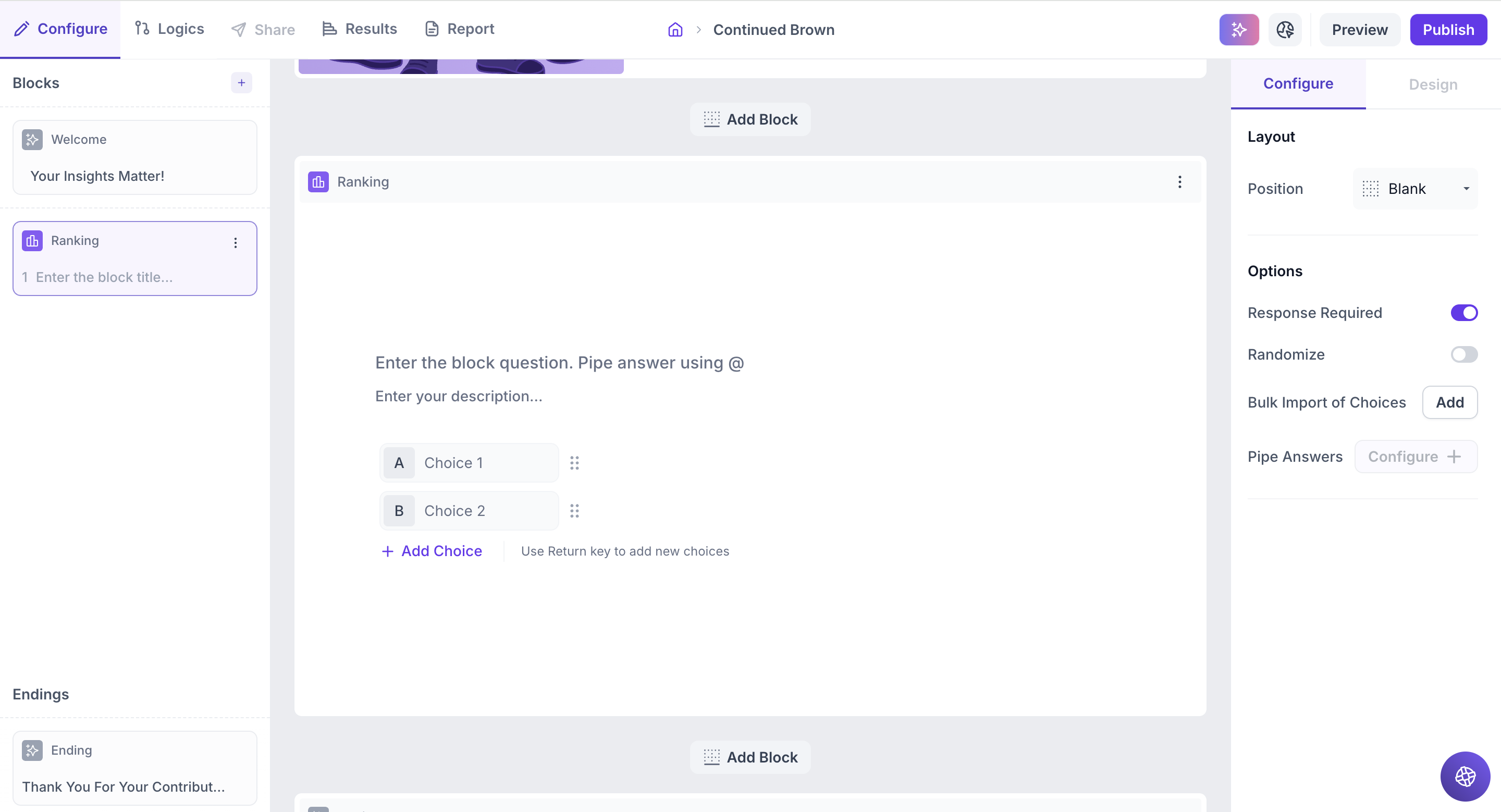Grab drag handle next to Choice 1
Viewport: 1501px width, 812px height.
[x=574, y=463]
